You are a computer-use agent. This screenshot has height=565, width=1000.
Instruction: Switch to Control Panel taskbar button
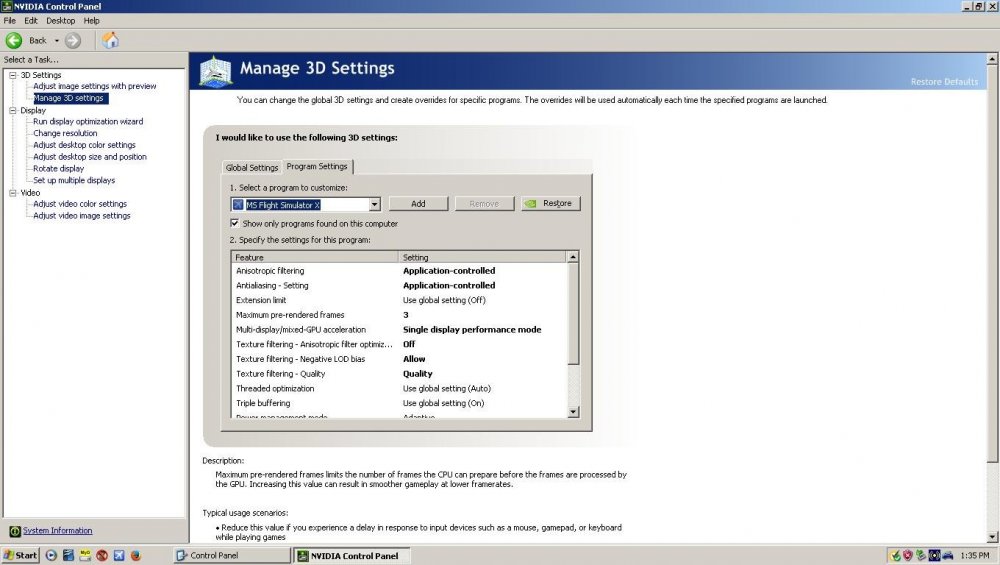232,555
